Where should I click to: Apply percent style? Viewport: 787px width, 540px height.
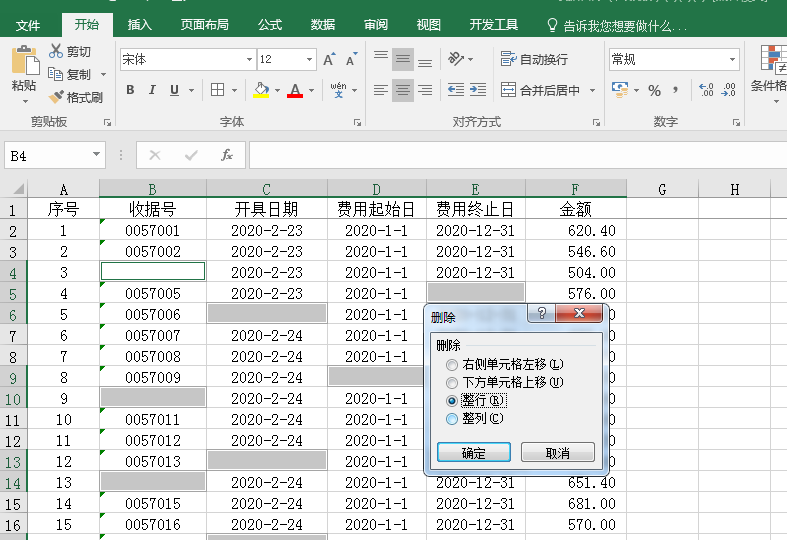pyautogui.click(x=654, y=90)
